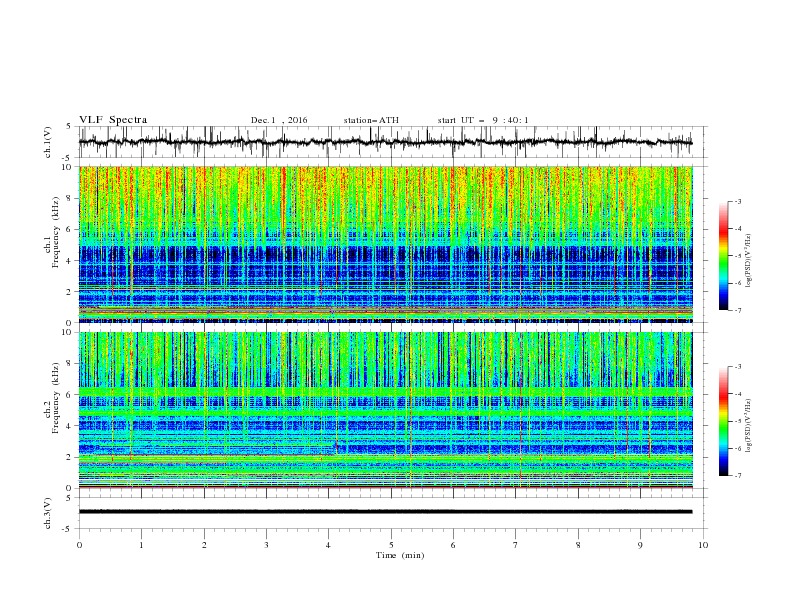Click the ch.1 frequency spectrogram plot
Screen dimensions: 792x612
point(385,244)
